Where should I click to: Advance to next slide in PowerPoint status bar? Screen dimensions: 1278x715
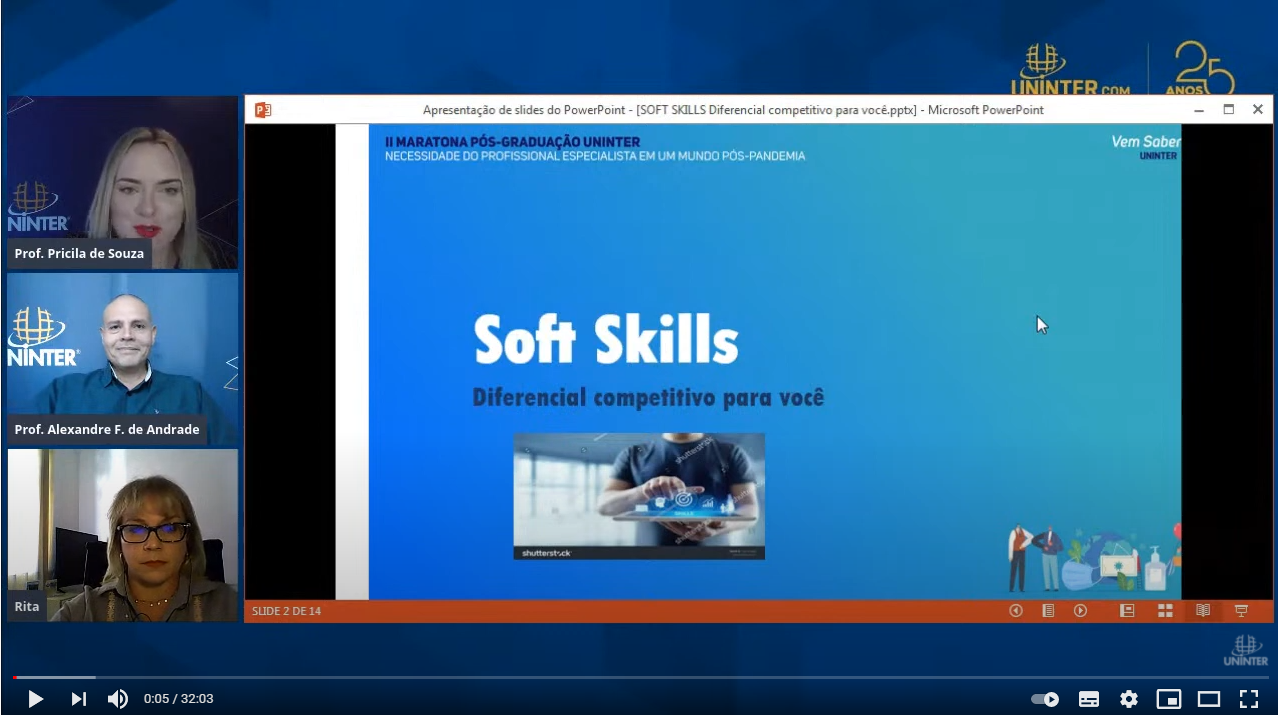coord(1080,610)
